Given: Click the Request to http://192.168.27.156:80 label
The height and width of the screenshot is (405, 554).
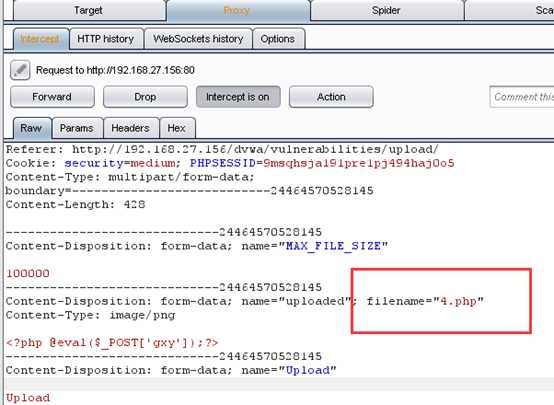Looking at the screenshot, I should click(115, 70).
